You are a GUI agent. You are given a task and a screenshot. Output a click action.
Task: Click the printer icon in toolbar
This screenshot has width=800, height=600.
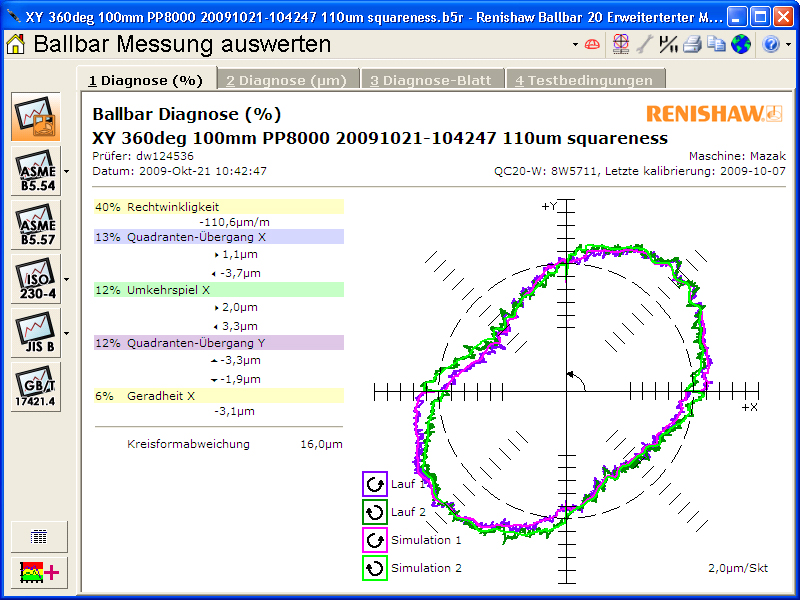(x=693, y=44)
